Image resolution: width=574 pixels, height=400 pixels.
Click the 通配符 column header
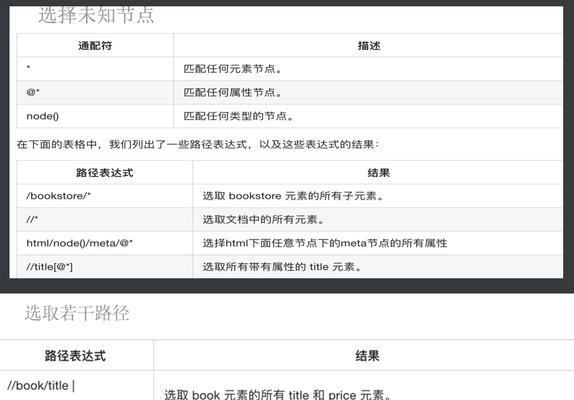[95, 46]
